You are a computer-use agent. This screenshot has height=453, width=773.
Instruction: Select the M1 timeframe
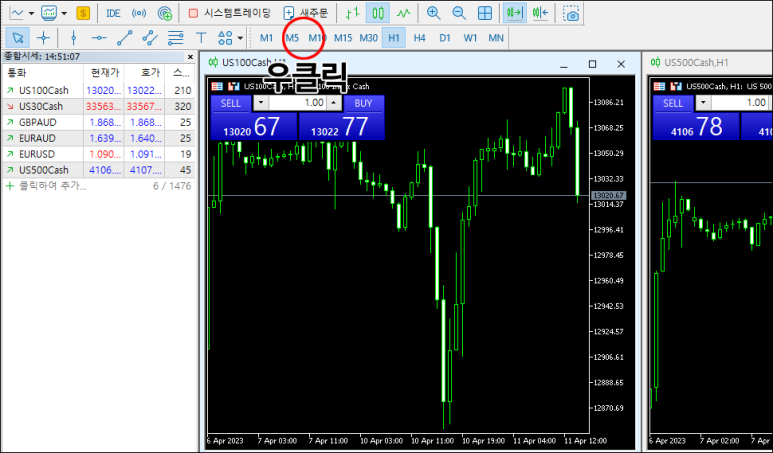pos(267,37)
